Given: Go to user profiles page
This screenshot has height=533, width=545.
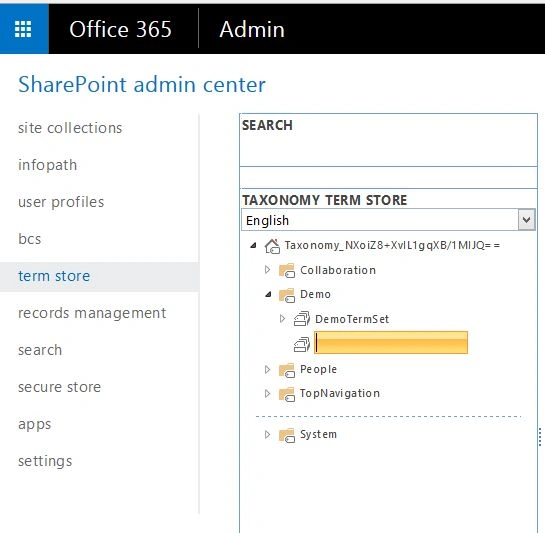Looking at the screenshot, I should click(61, 202).
